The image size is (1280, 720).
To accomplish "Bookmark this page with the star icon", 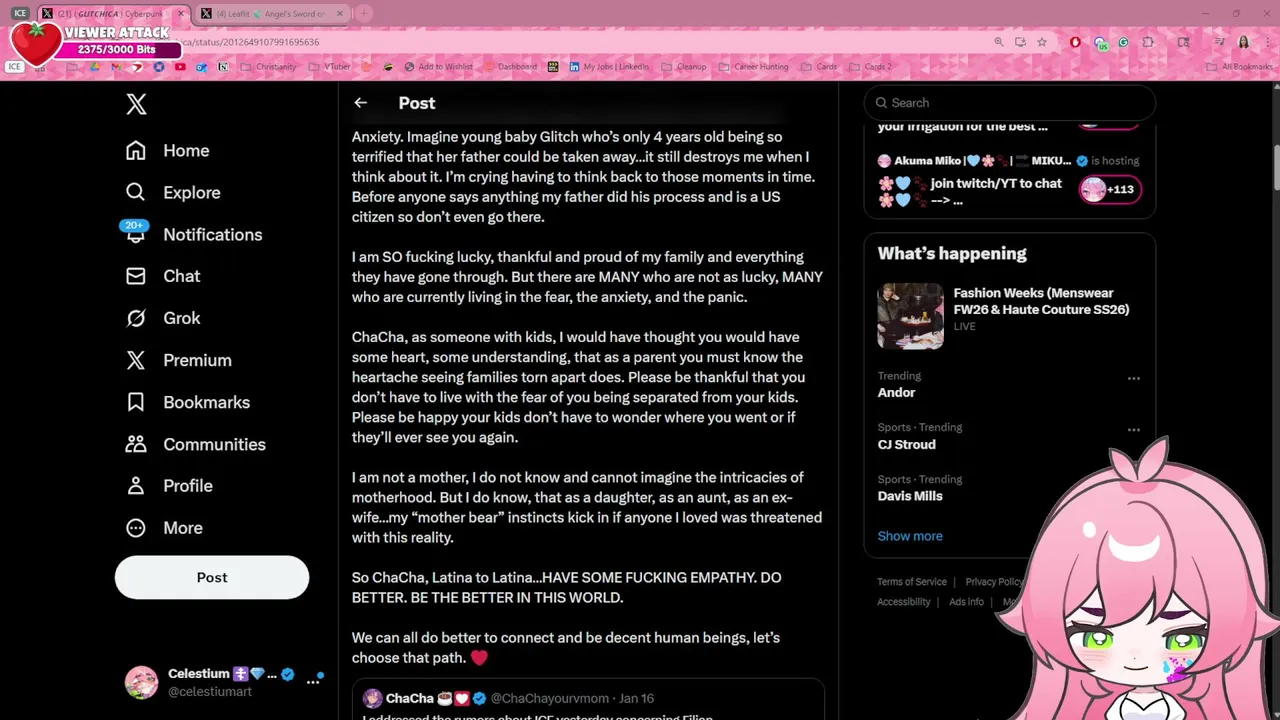I will (x=1042, y=42).
